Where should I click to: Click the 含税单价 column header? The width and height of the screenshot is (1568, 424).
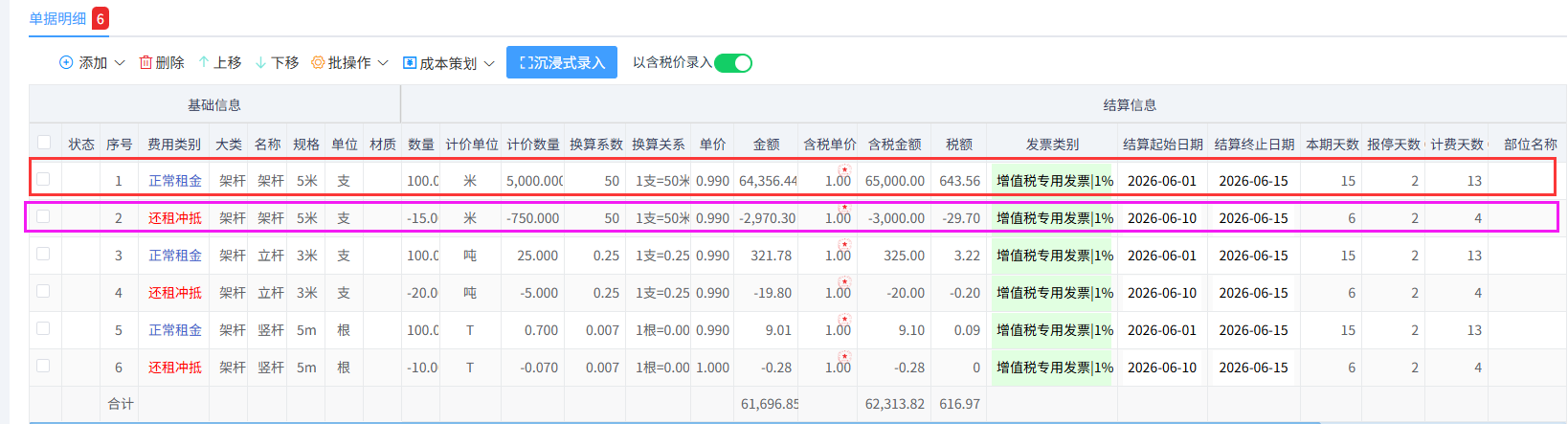click(830, 144)
